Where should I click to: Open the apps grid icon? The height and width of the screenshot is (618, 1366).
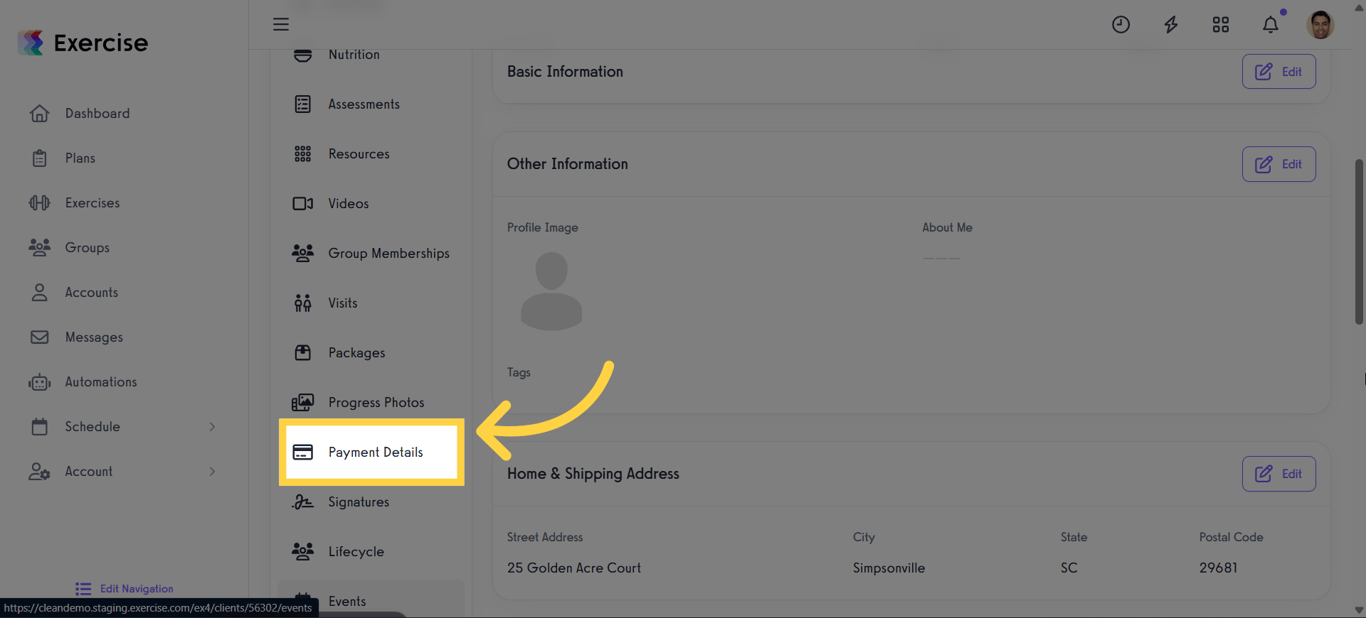click(1220, 24)
